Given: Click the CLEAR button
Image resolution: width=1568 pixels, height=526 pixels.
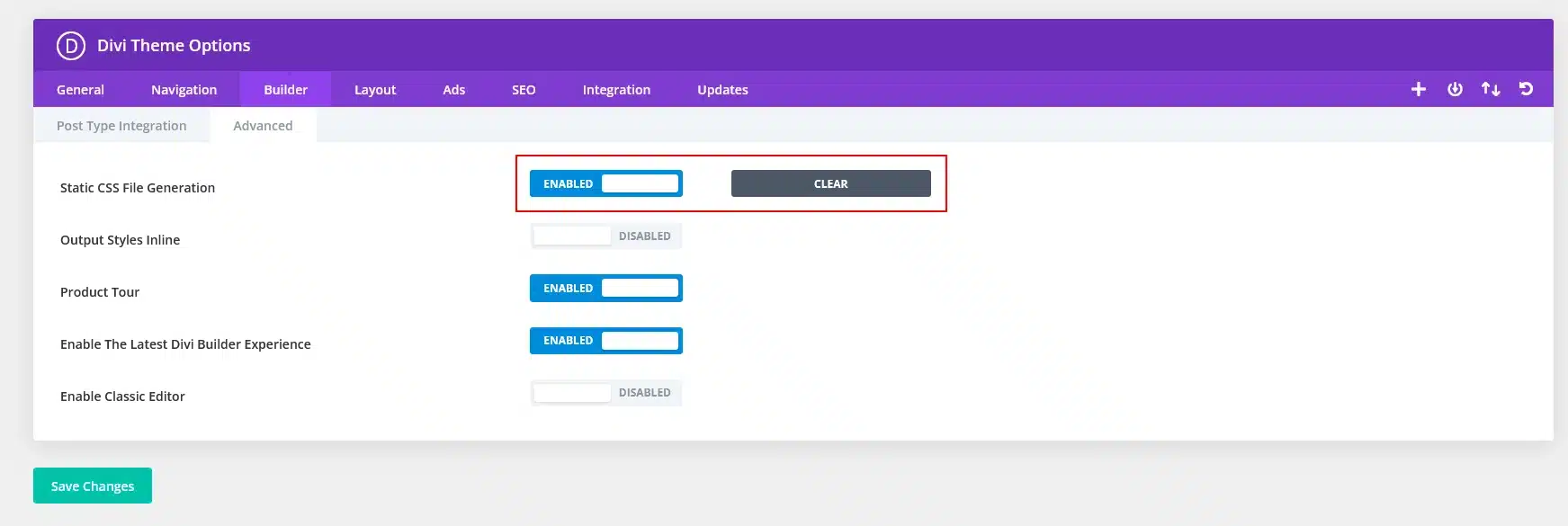Looking at the screenshot, I should [x=831, y=183].
